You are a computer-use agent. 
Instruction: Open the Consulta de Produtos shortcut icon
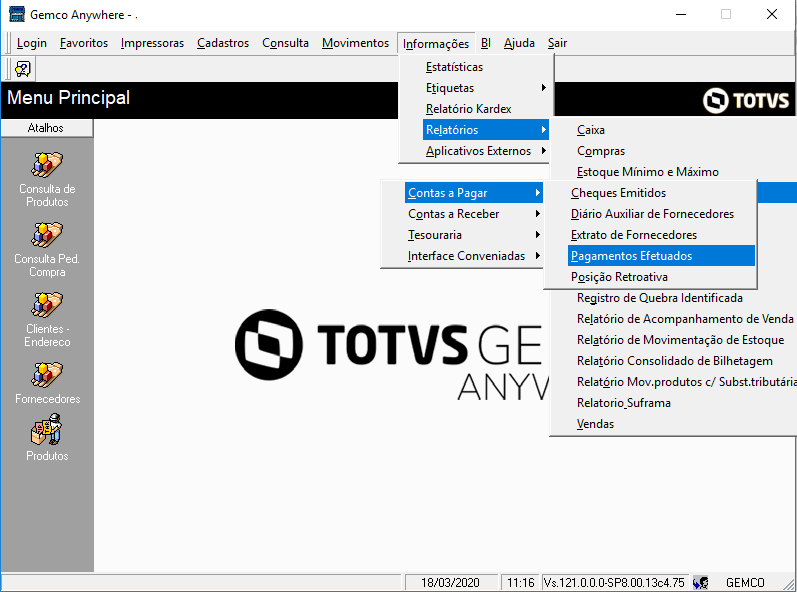click(x=47, y=166)
